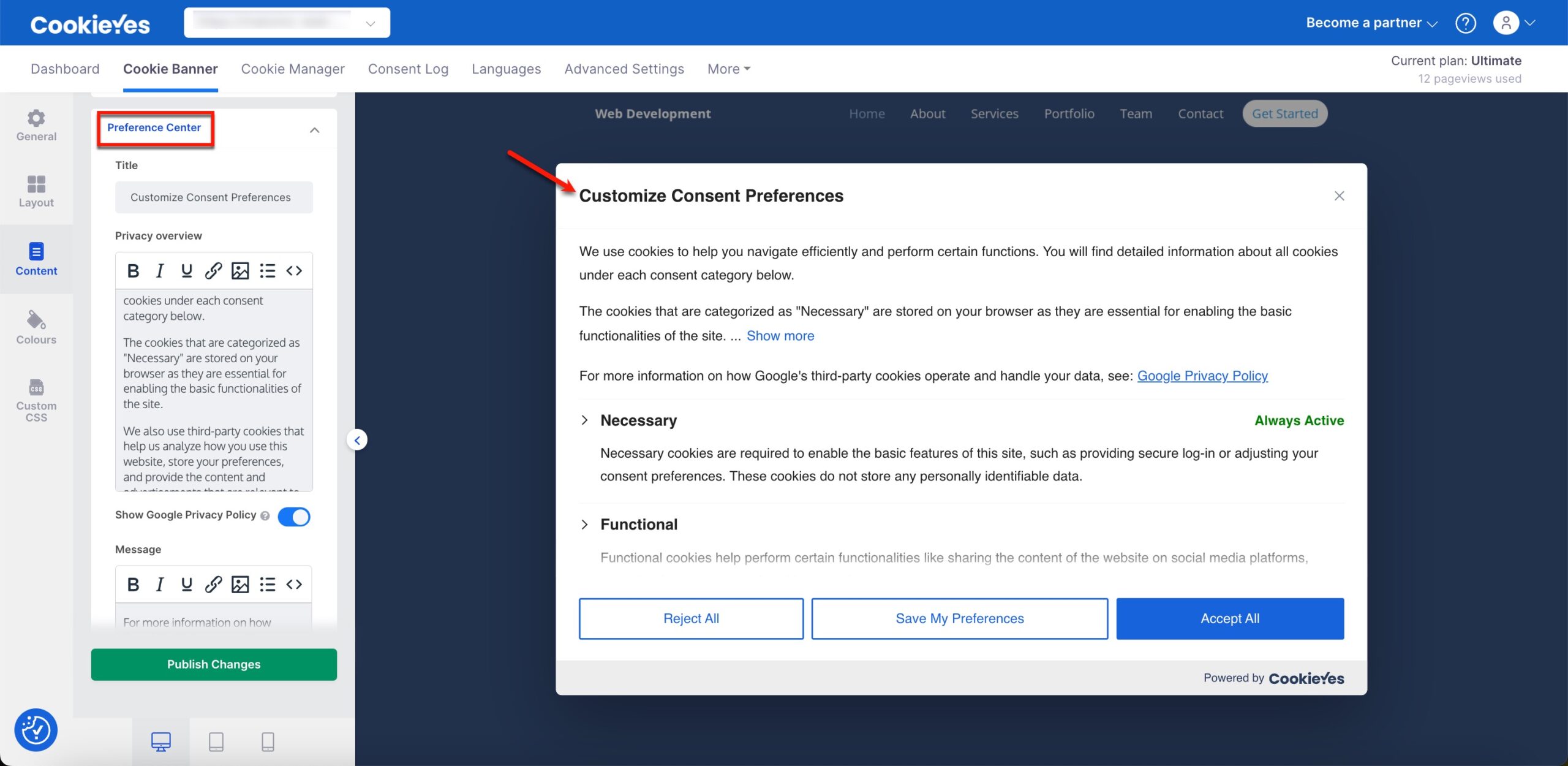
Task: Toggle the Show Google Privacy Policy switch
Action: coord(294,515)
